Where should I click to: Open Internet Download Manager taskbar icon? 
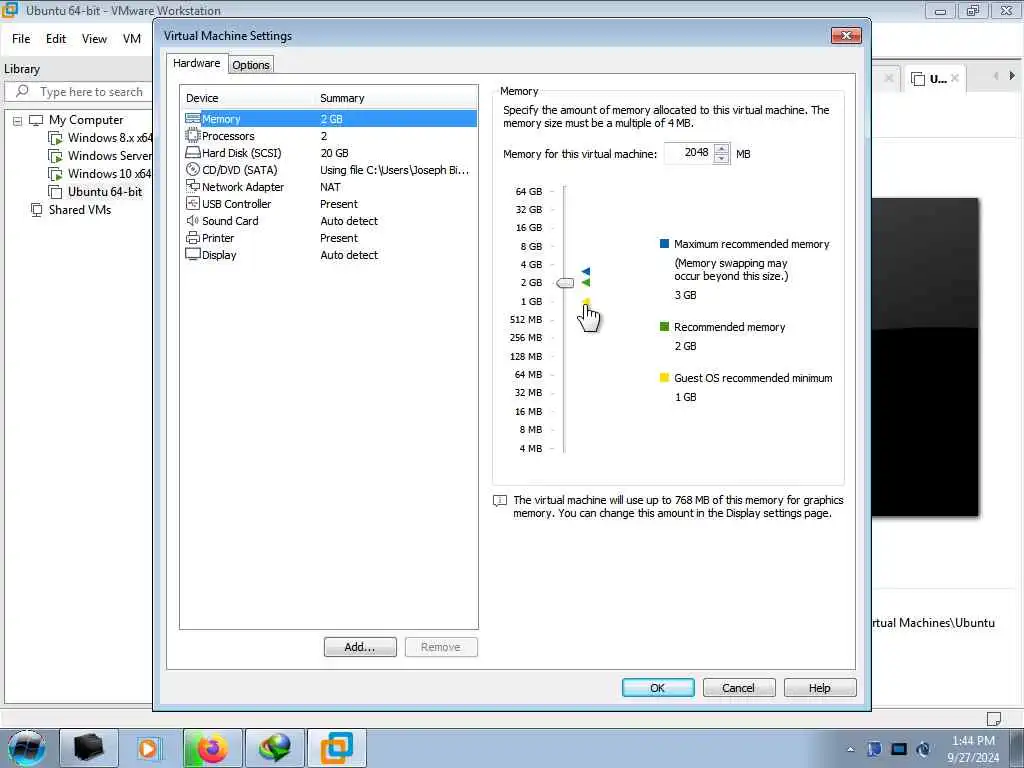click(275, 748)
